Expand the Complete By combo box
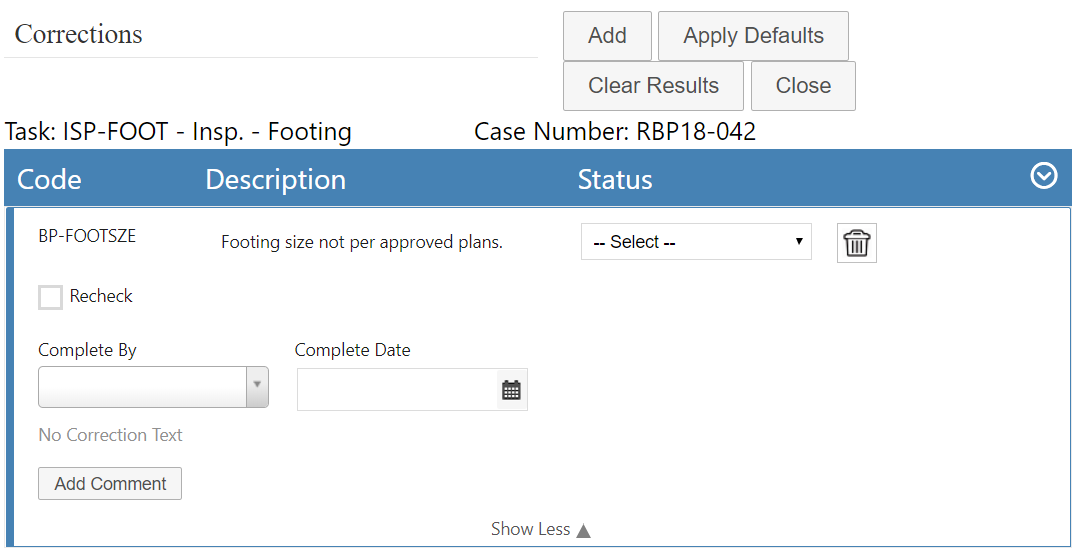The height and width of the screenshot is (549, 1076). pyautogui.click(x=257, y=386)
